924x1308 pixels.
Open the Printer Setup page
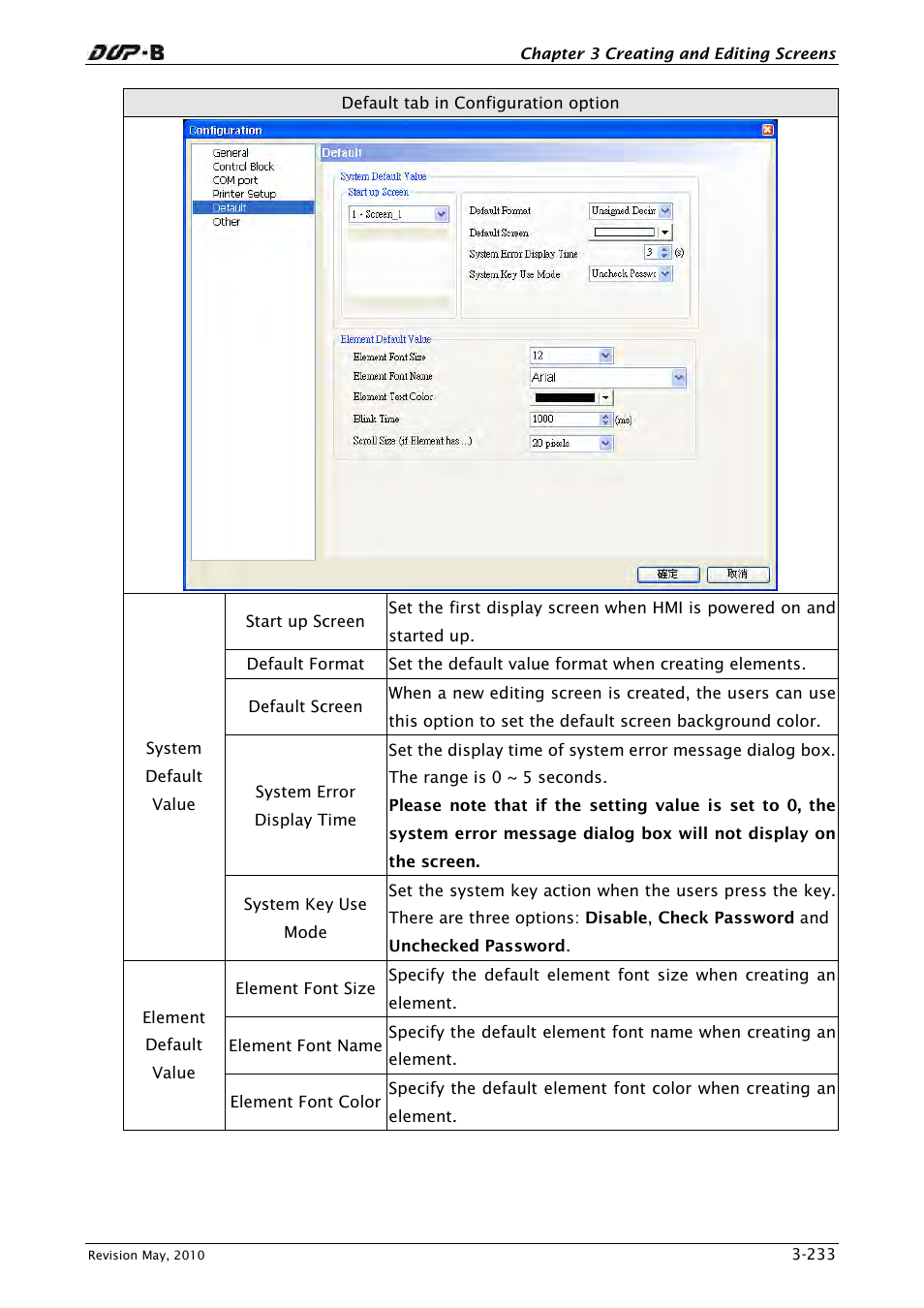coord(244,194)
